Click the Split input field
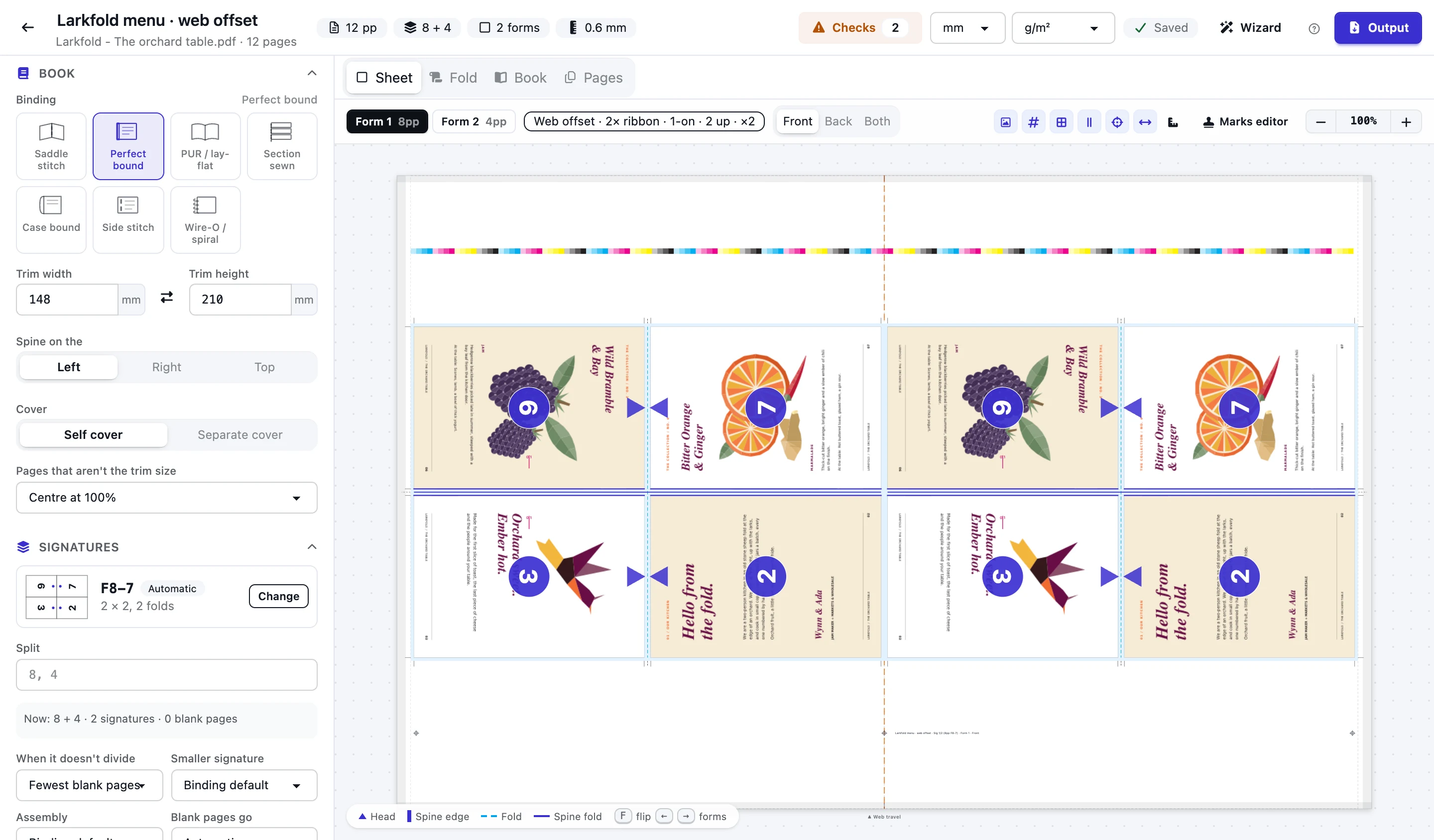Viewport: 1434px width, 840px height. coord(167,674)
